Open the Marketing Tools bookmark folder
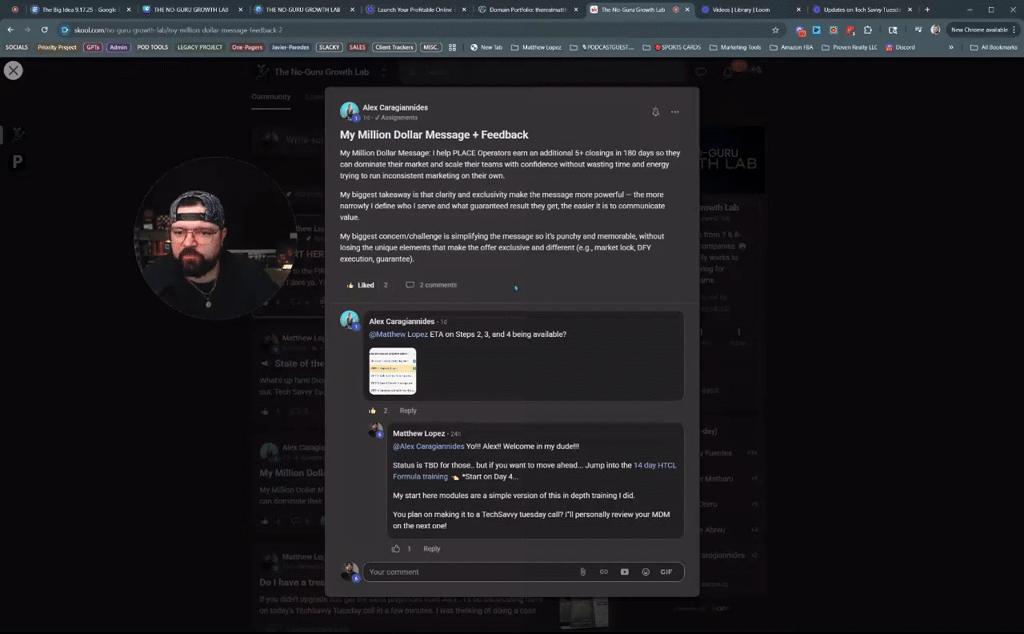Viewport: 1024px width, 634px height. [x=735, y=48]
